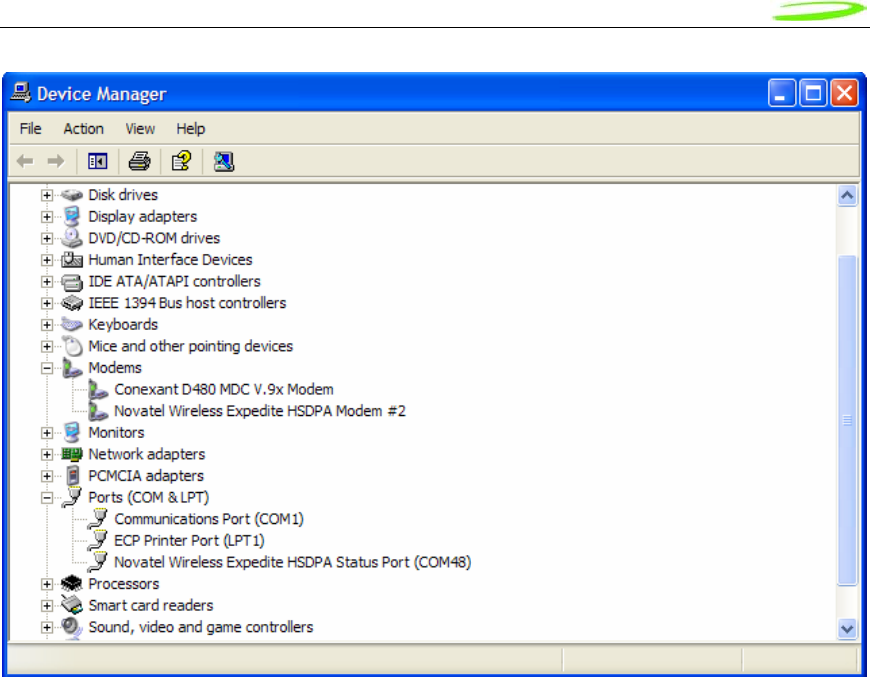Expand the Monitors node
Image resolution: width=870 pixels, height=677 pixels.
click(x=47, y=433)
